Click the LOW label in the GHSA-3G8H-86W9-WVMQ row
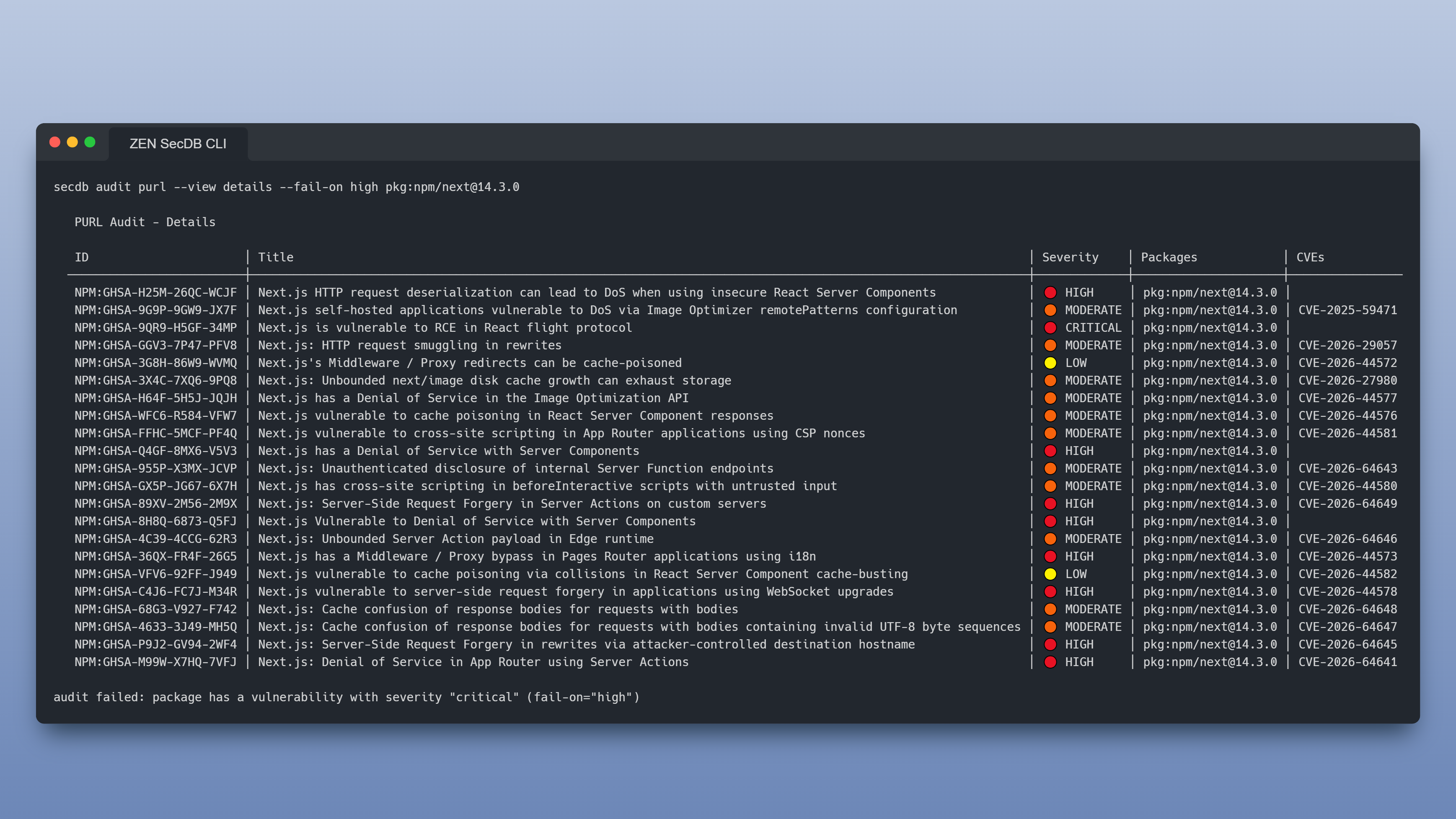1456x819 pixels. click(1076, 362)
